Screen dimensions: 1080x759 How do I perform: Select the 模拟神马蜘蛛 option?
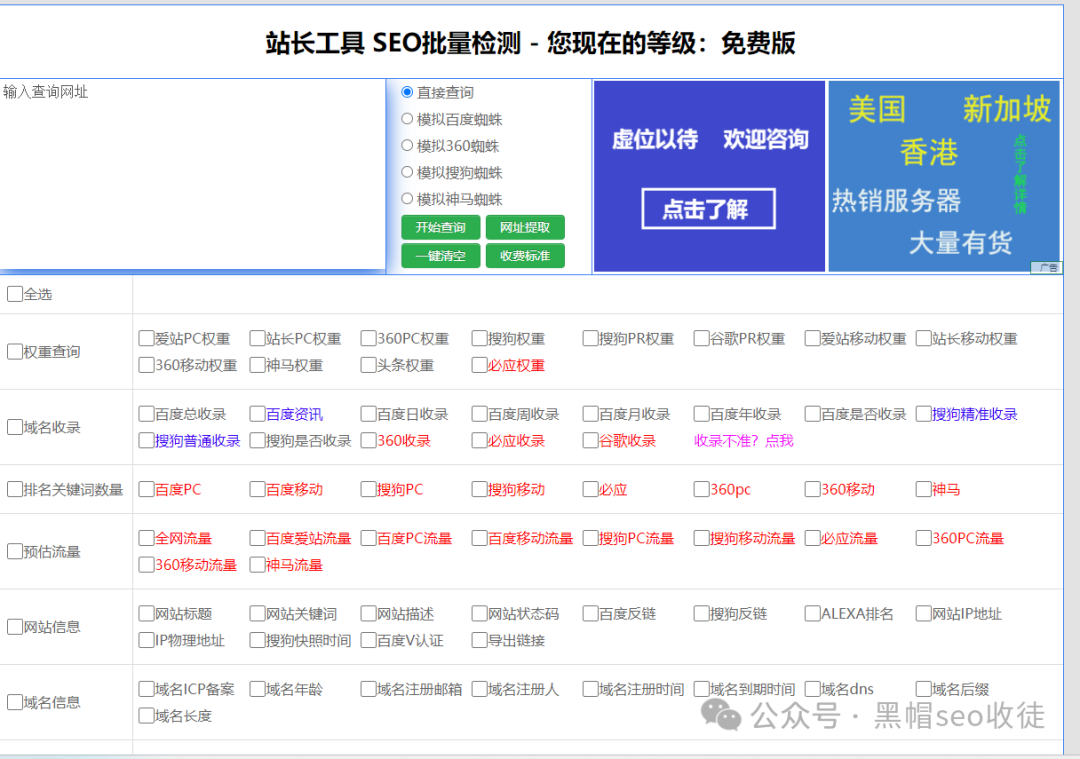pyautogui.click(x=408, y=198)
